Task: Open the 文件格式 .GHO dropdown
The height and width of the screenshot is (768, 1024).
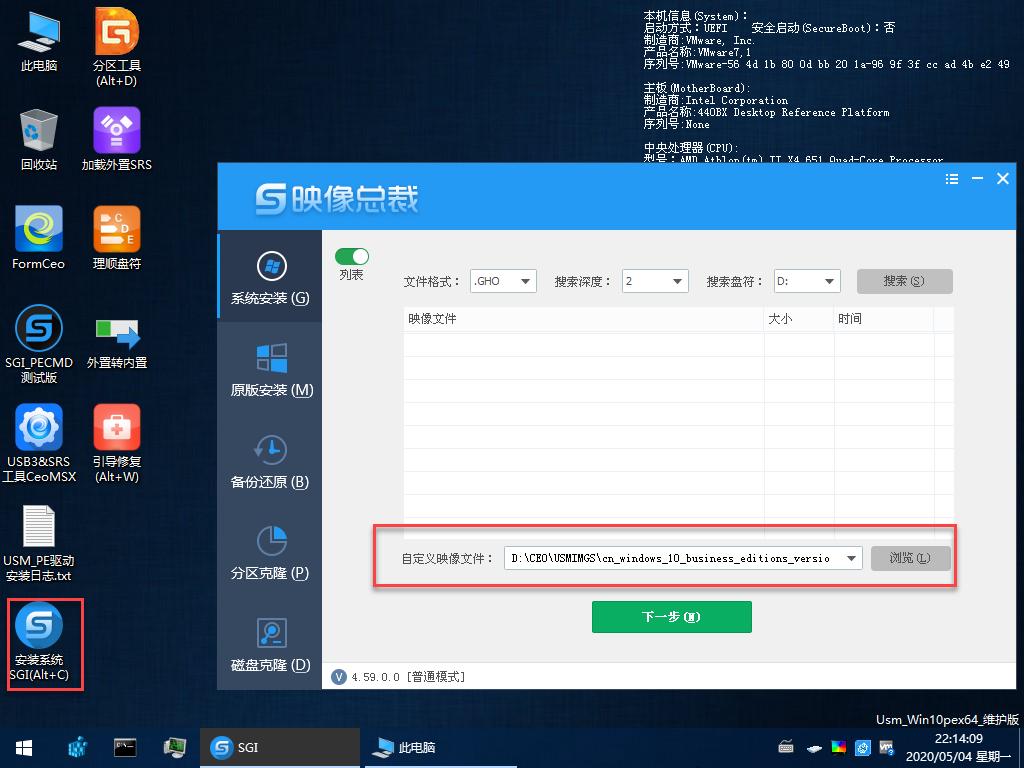Action: click(x=503, y=281)
